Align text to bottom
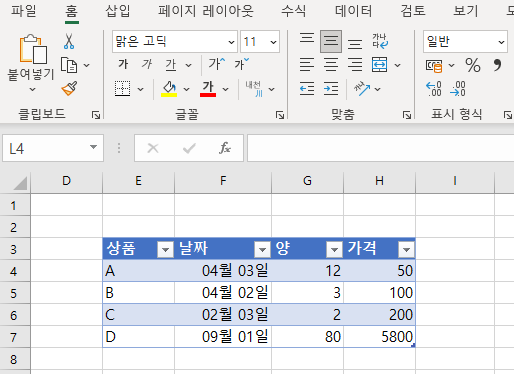Screen dimensions: 514x374 (x=355, y=44)
